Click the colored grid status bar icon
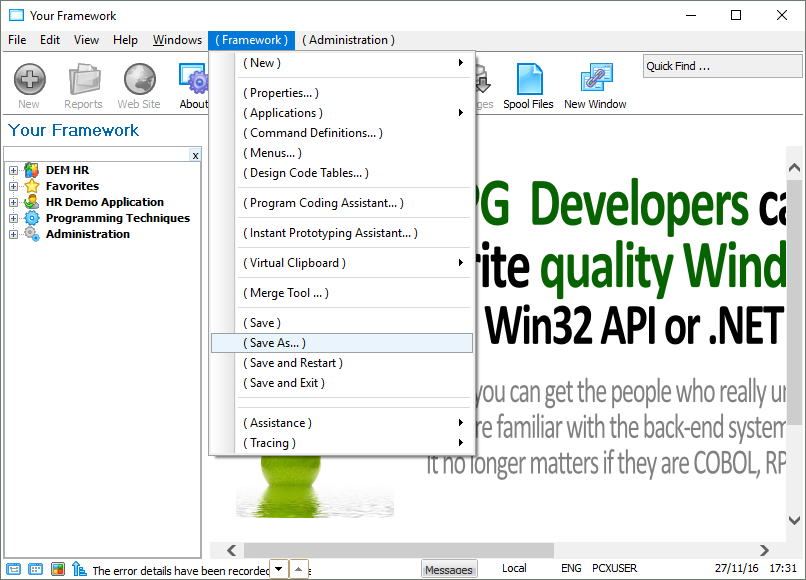Screen dimensions: 806x580 pyautogui.click(x=57, y=569)
